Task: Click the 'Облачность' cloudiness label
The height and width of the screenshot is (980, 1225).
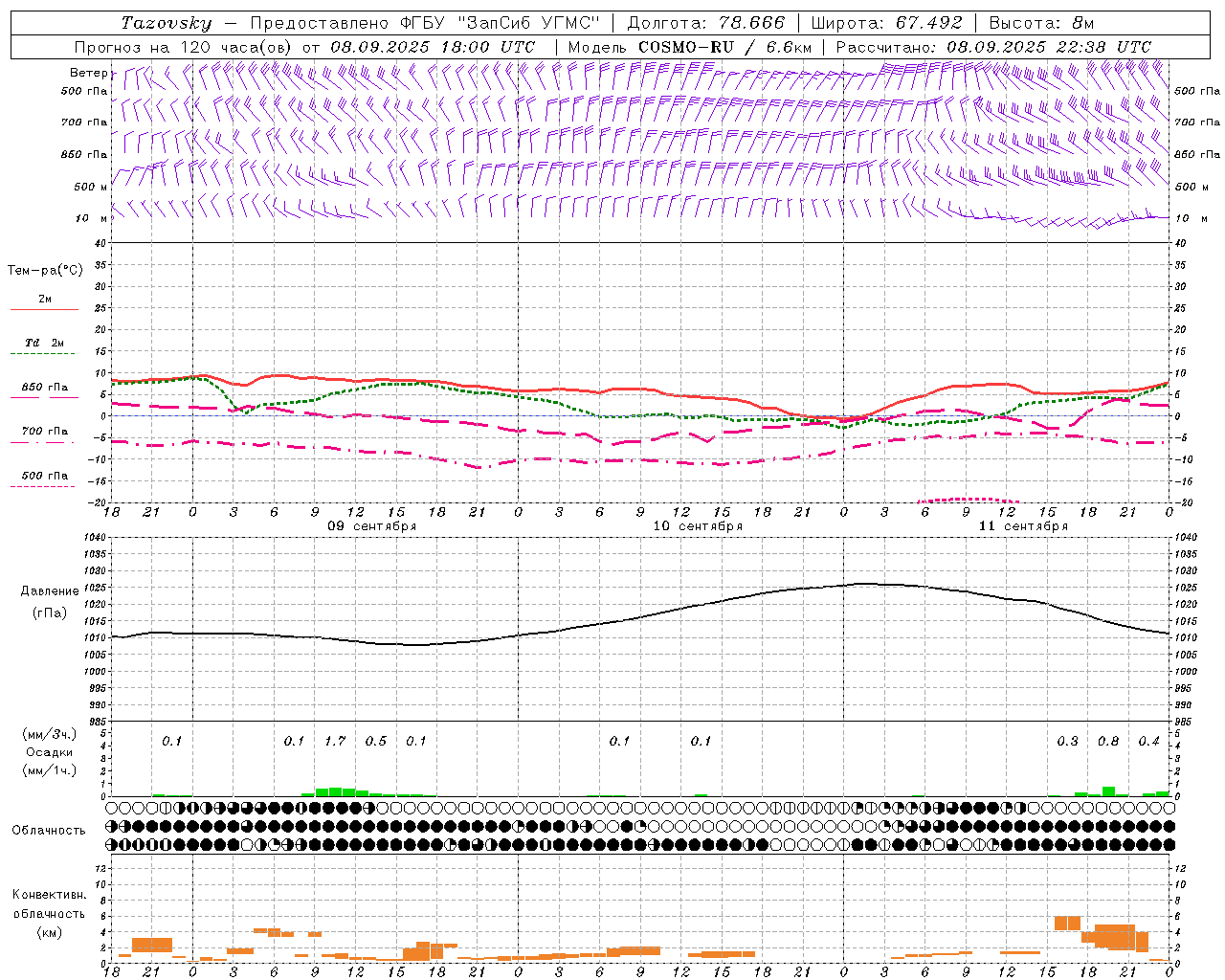Action: [48, 830]
